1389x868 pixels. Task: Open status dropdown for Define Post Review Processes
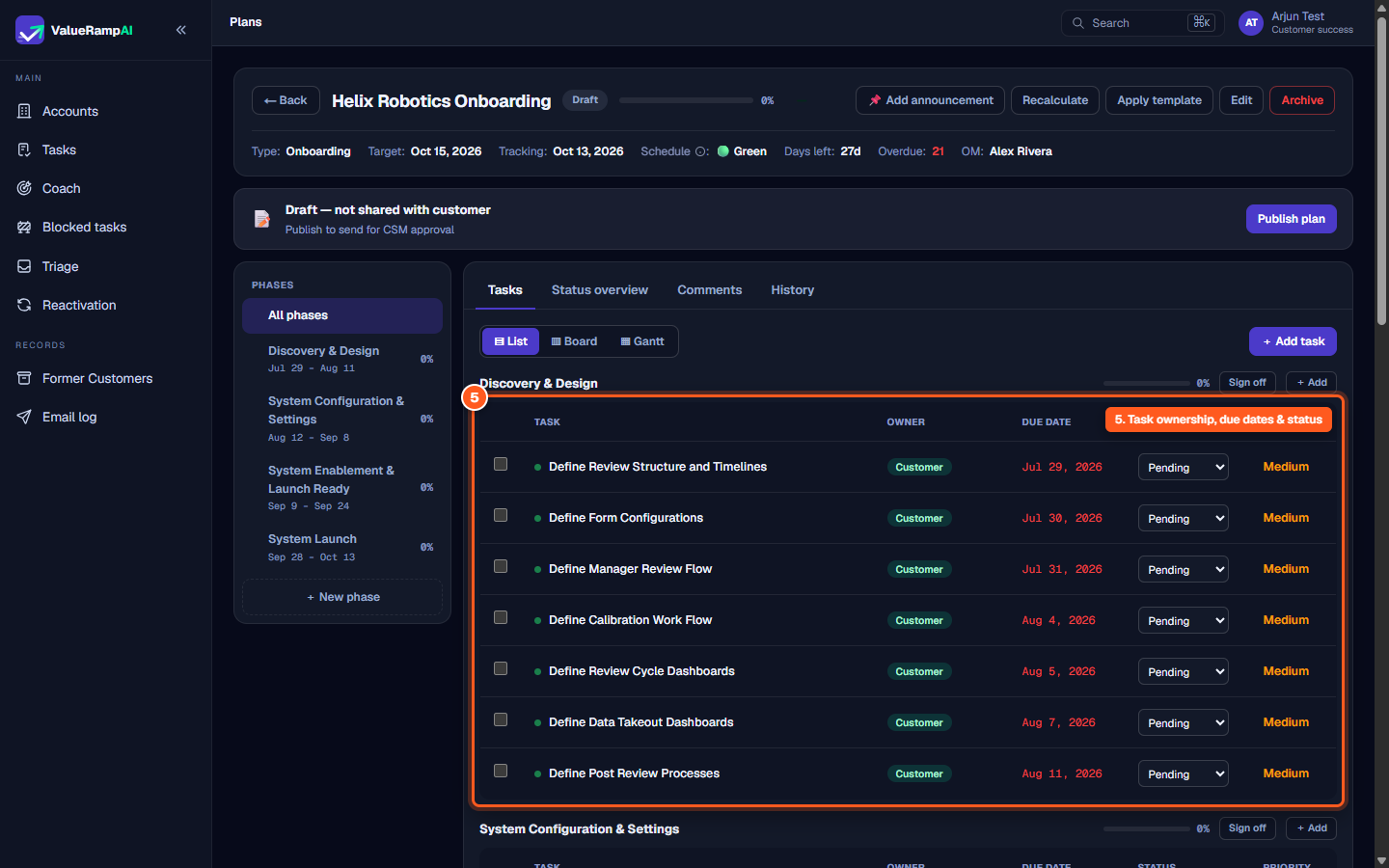tap(1184, 774)
